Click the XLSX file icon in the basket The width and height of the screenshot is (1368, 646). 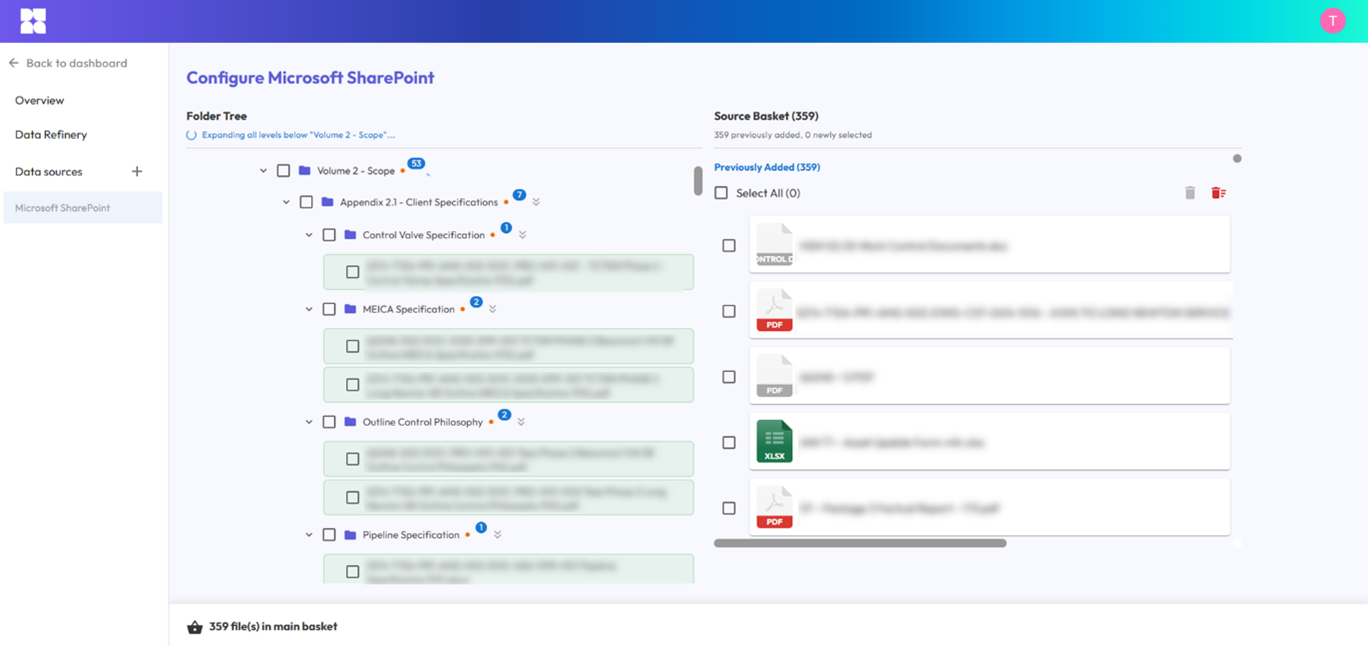(774, 442)
